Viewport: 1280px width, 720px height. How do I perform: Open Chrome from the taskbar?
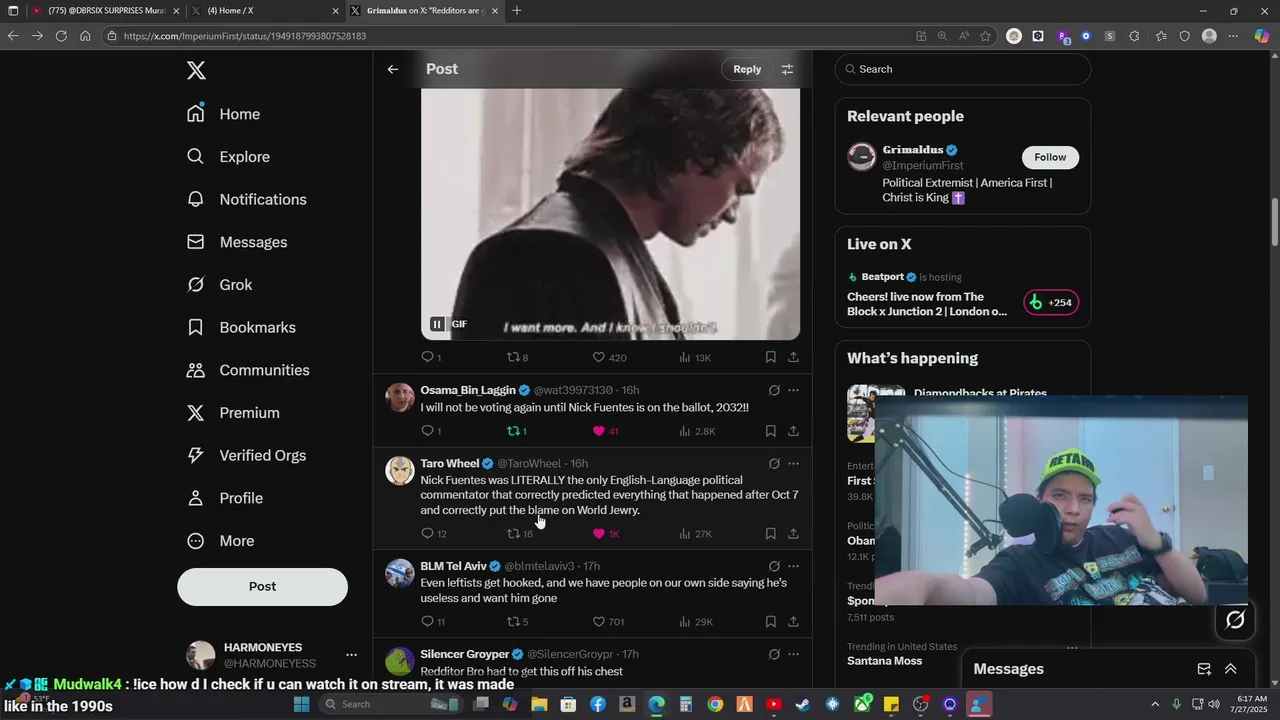coord(715,704)
